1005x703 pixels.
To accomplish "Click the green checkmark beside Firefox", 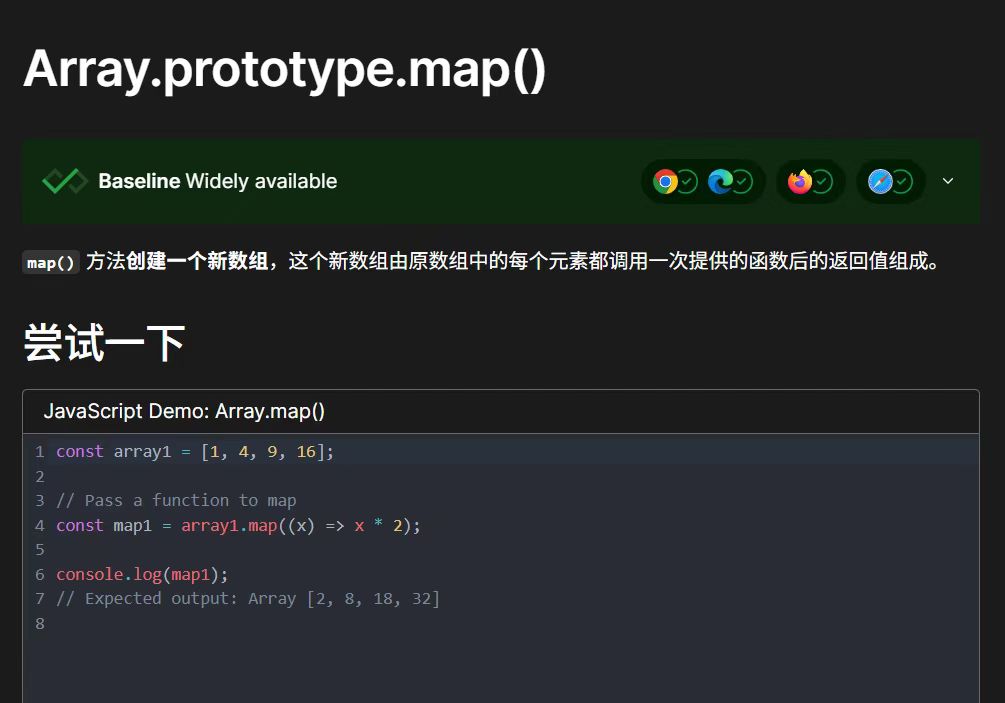I will 822,181.
